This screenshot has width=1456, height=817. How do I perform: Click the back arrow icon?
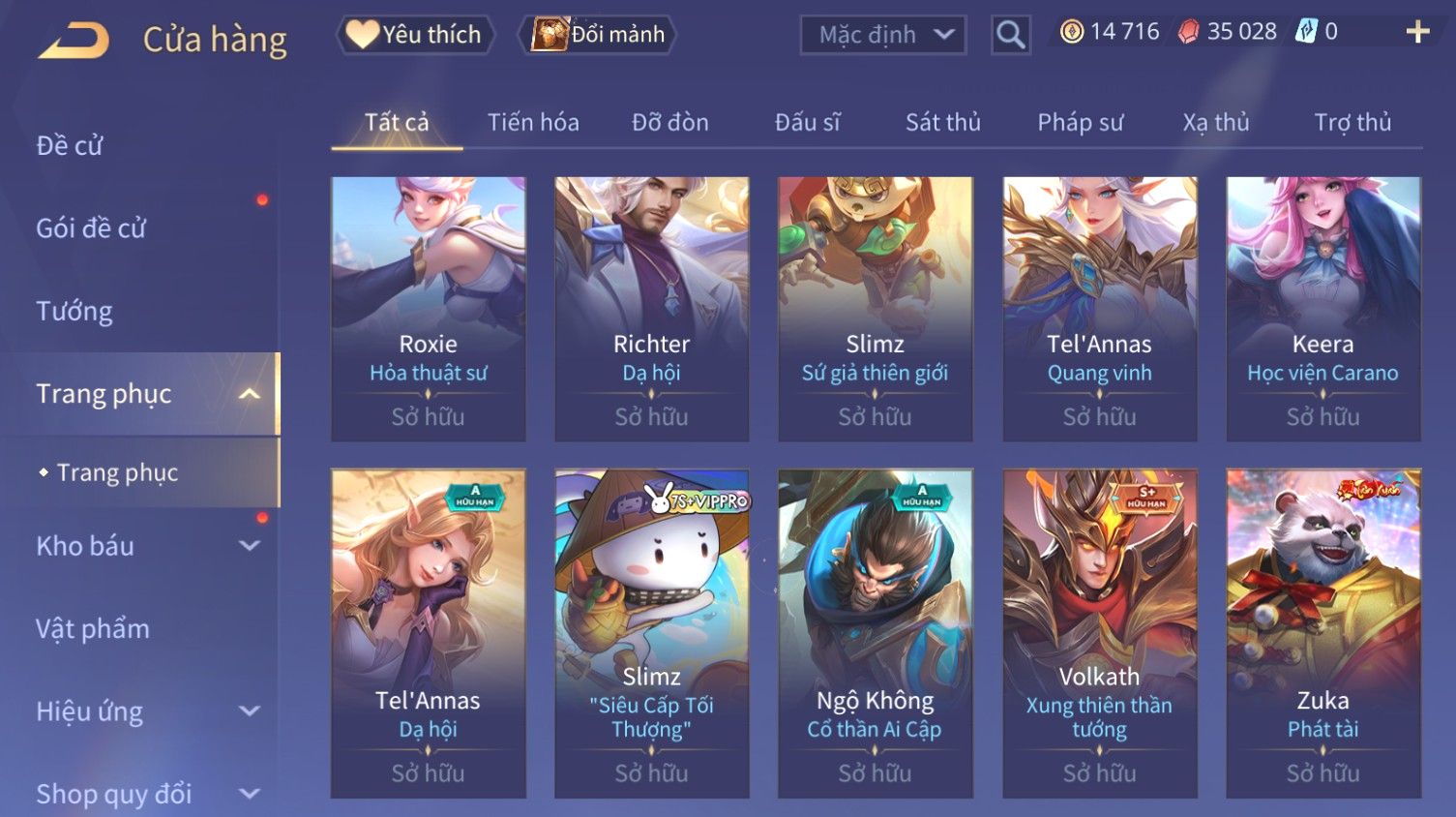(x=74, y=41)
